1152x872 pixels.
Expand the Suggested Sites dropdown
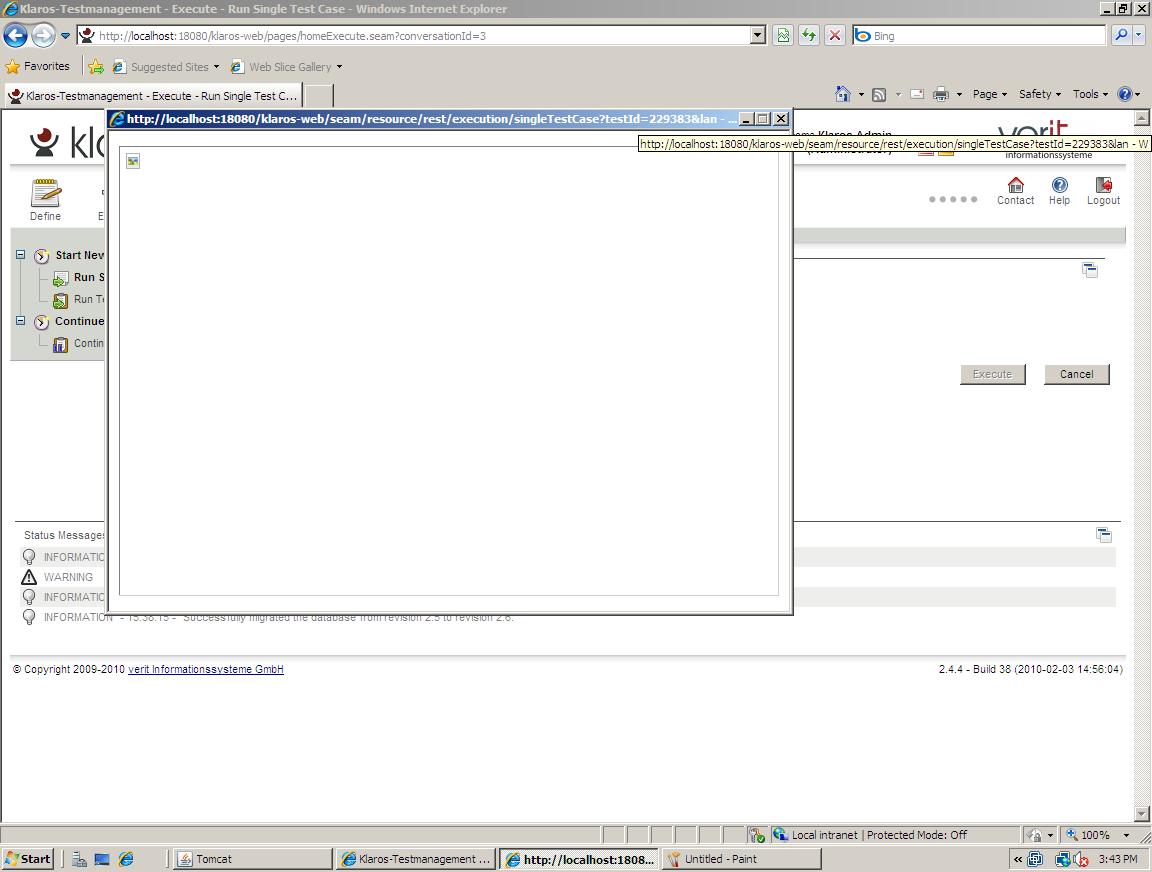point(216,67)
